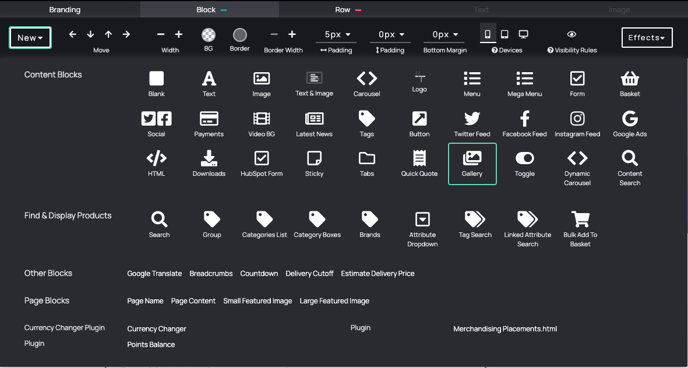Image resolution: width=688 pixels, height=368 pixels.
Task: Add a Text content block
Action: tap(209, 84)
